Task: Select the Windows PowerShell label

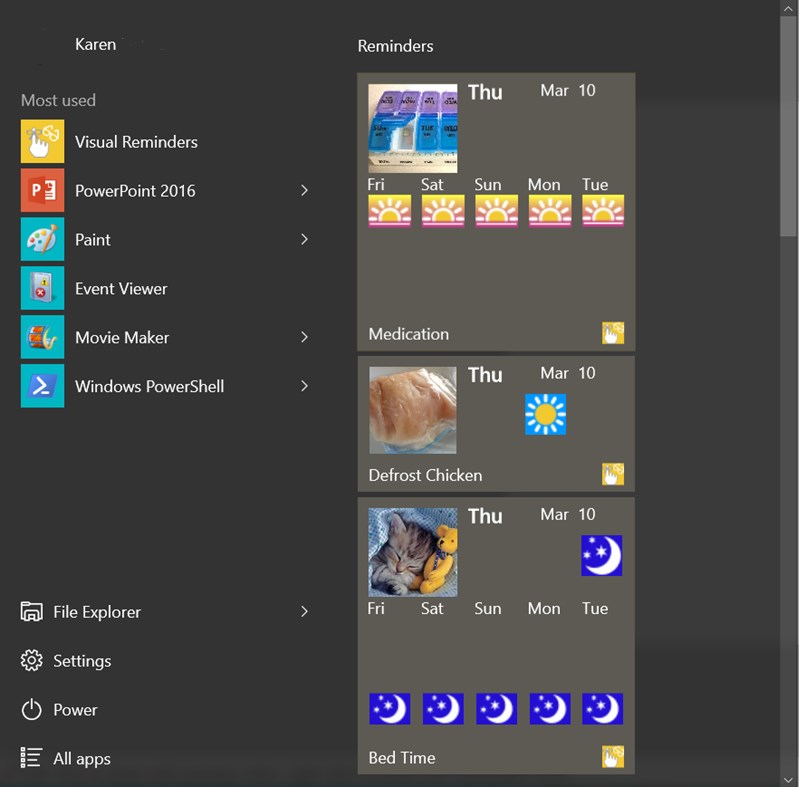Action: (149, 386)
